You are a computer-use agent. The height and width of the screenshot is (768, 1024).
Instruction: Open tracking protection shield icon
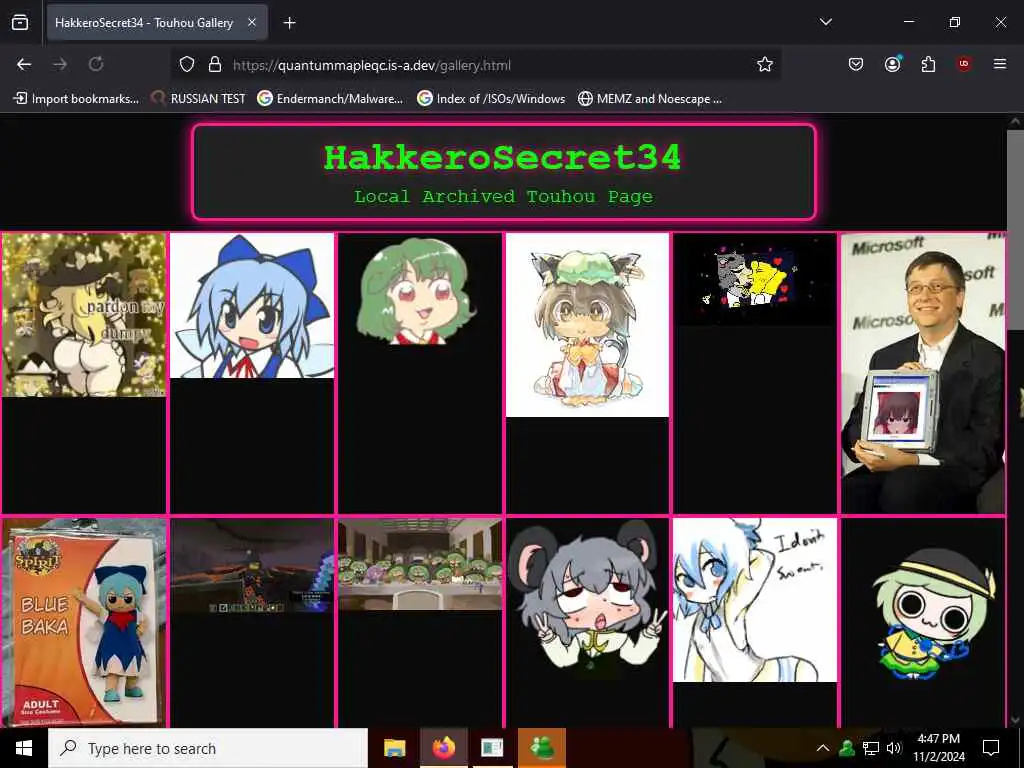click(x=187, y=65)
